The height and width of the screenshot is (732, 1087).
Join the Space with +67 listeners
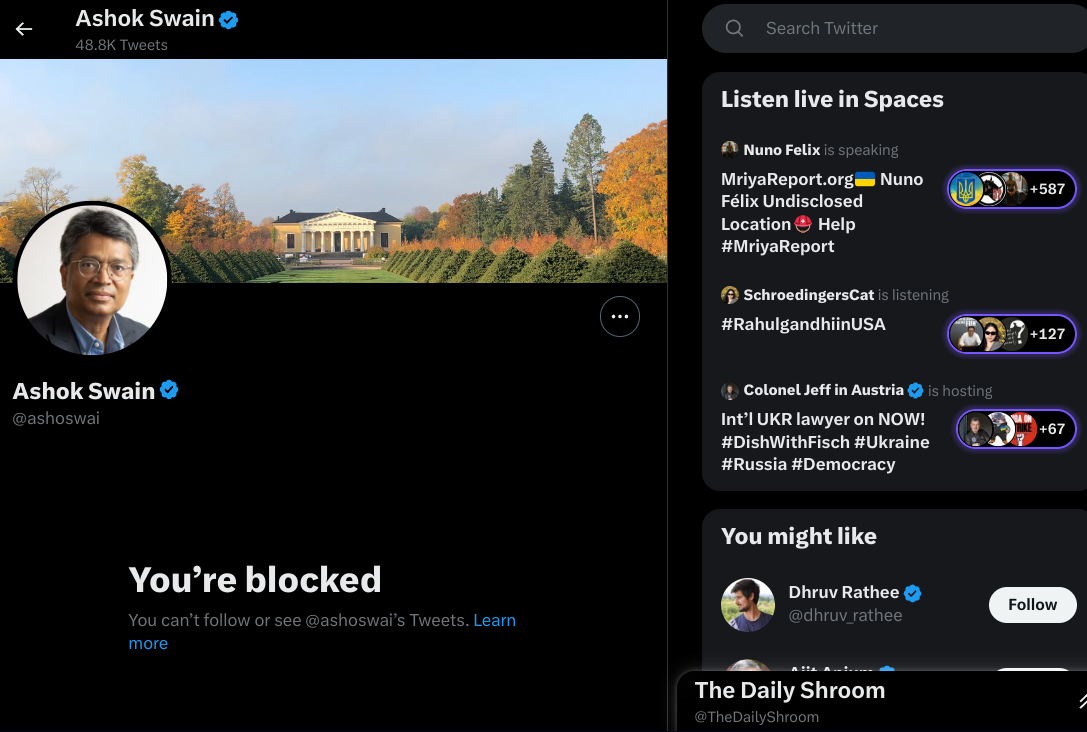1015,429
